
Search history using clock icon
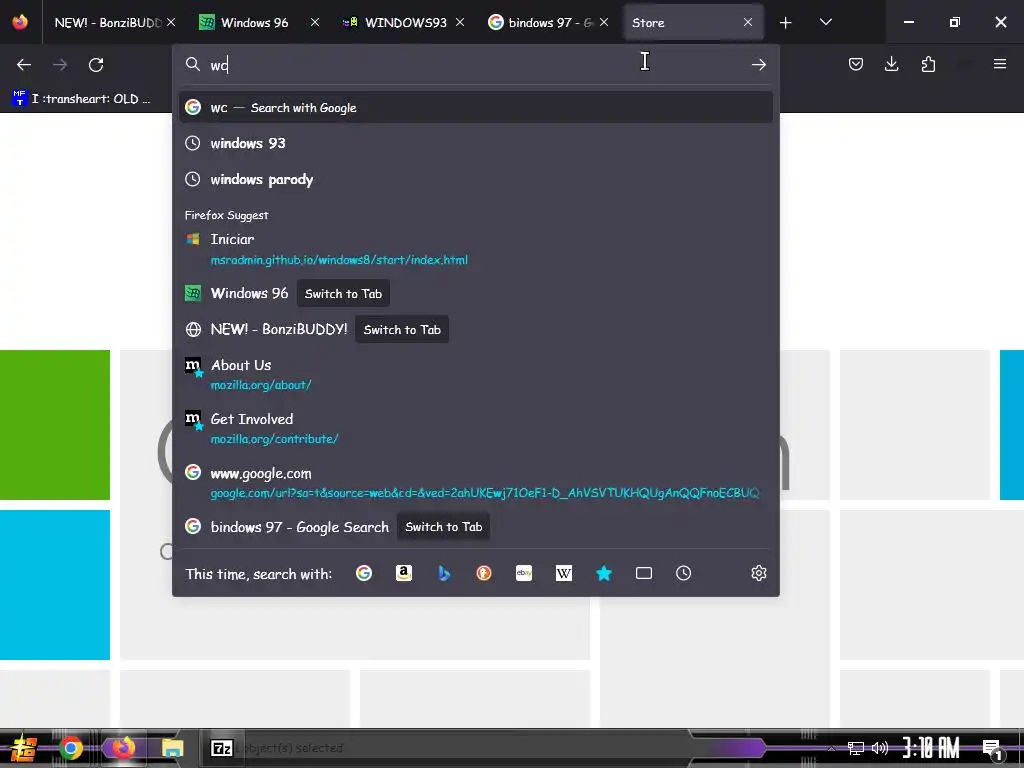[x=684, y=573]
